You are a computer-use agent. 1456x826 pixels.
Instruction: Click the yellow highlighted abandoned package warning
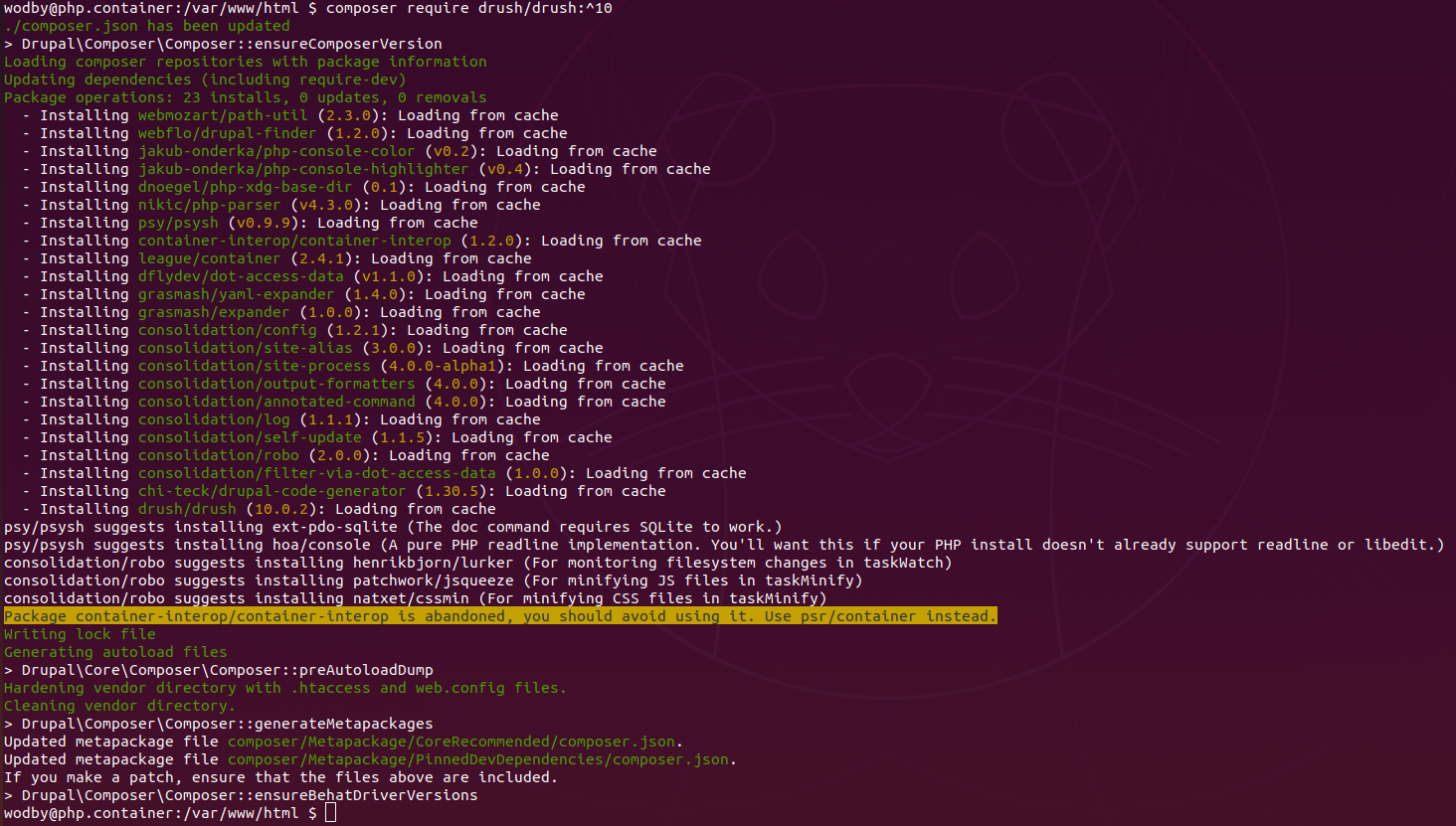click(x=499, y=616)
